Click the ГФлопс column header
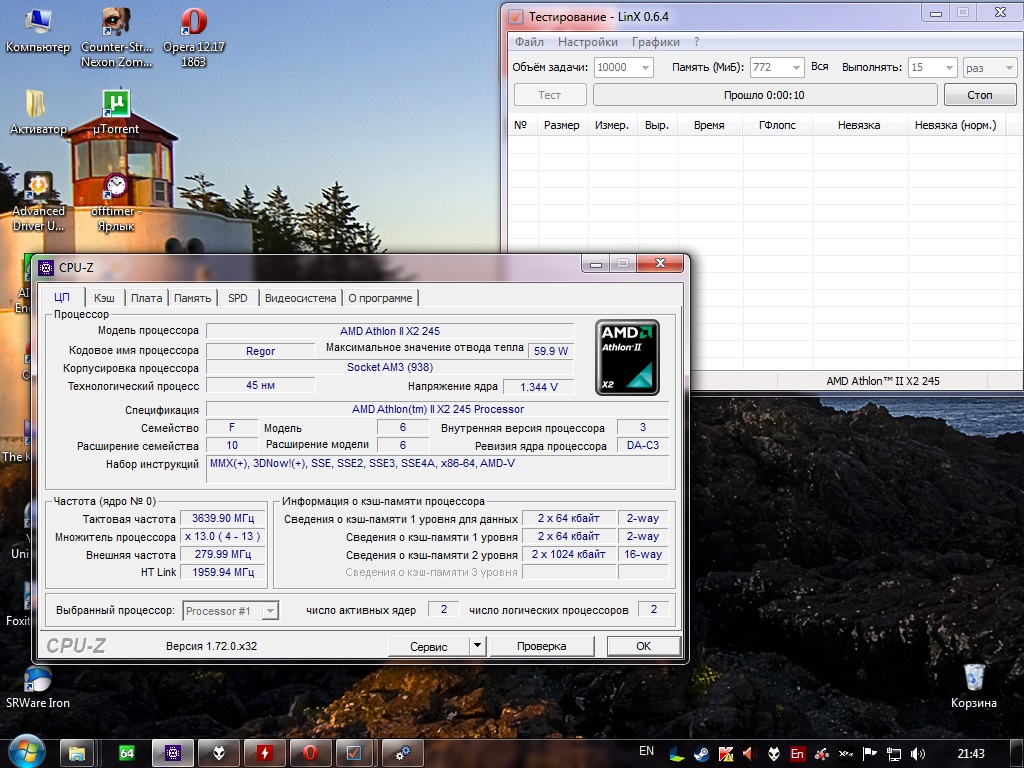The image size is (1024, 768). click(777, 125)
